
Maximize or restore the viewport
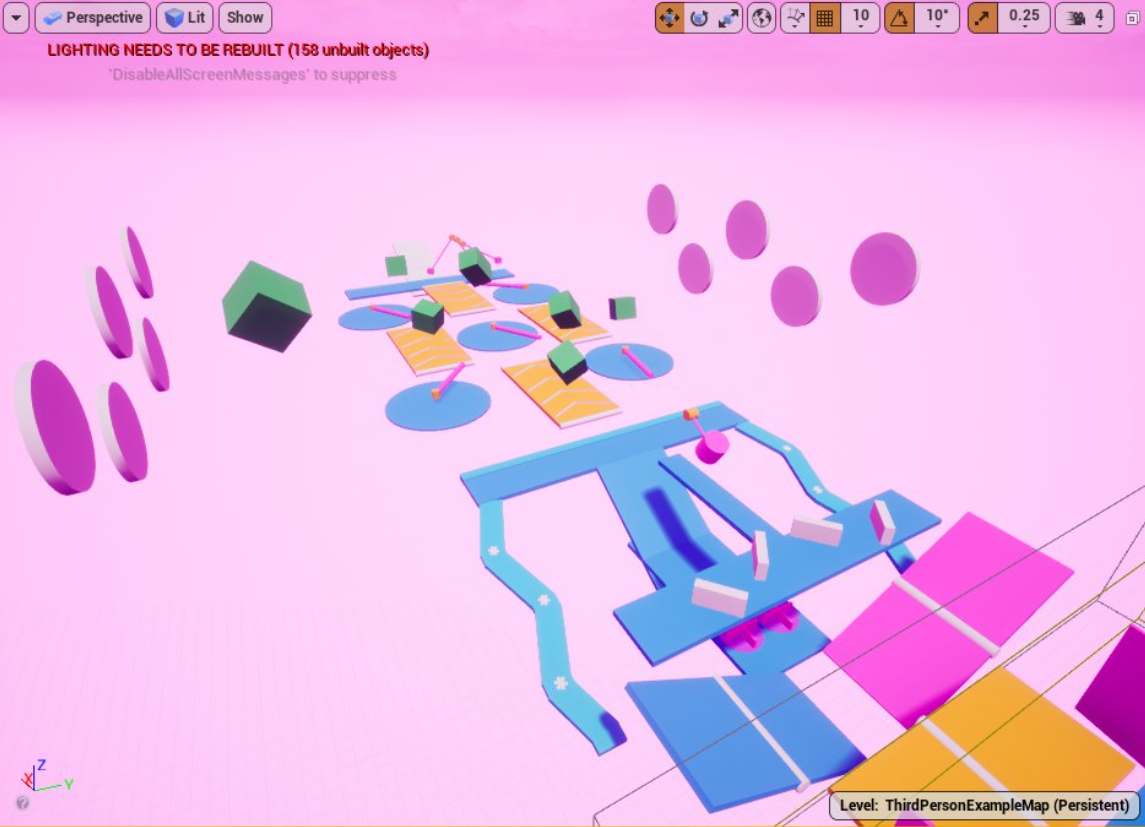[x=1132, y=18]
